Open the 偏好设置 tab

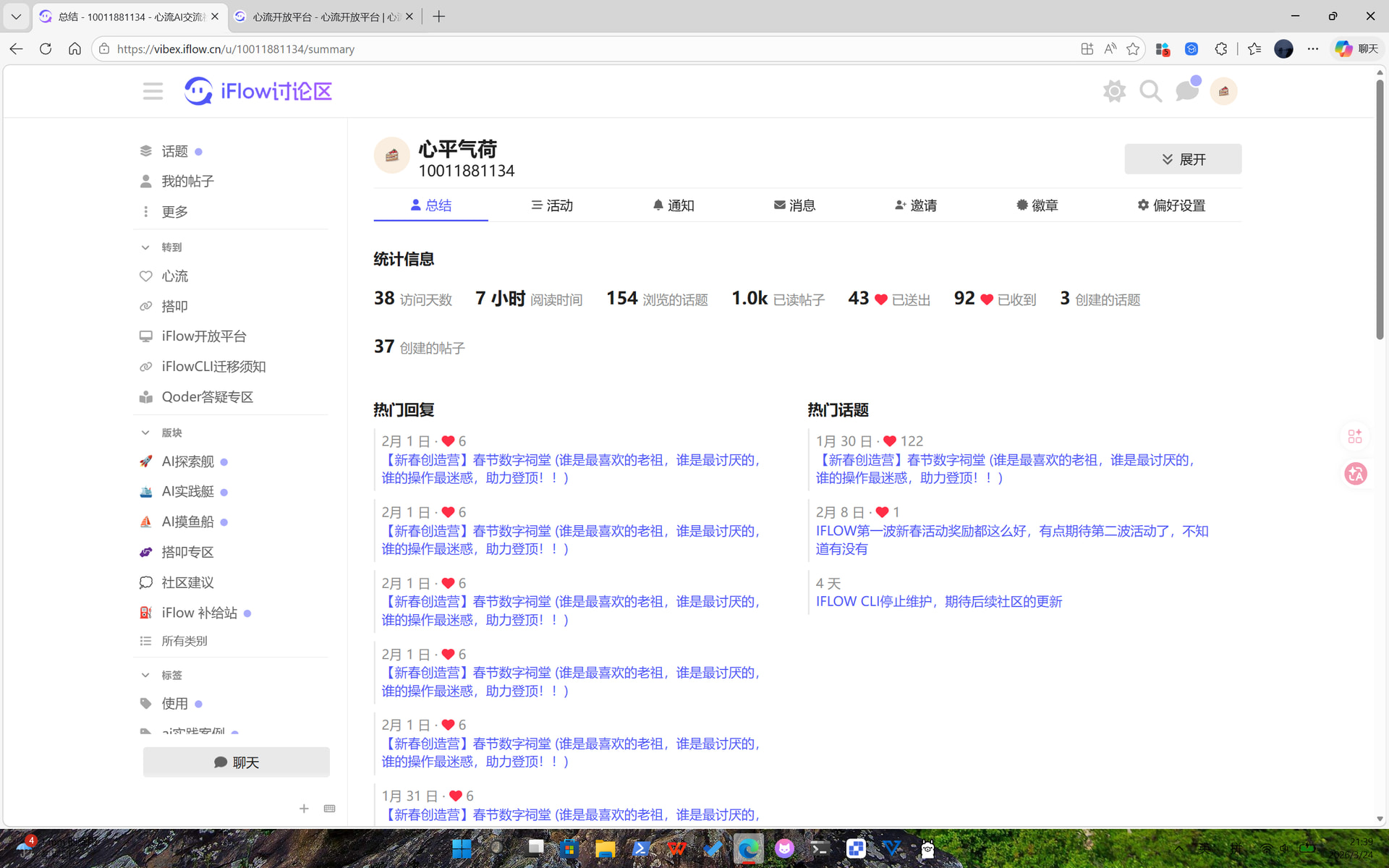click(1171, 205)
